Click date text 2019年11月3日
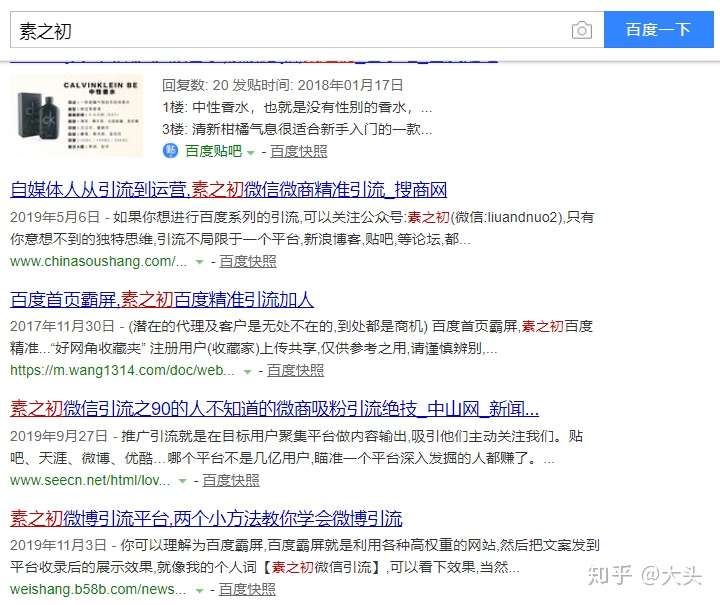The image size is (720, 605). (58, 545)
